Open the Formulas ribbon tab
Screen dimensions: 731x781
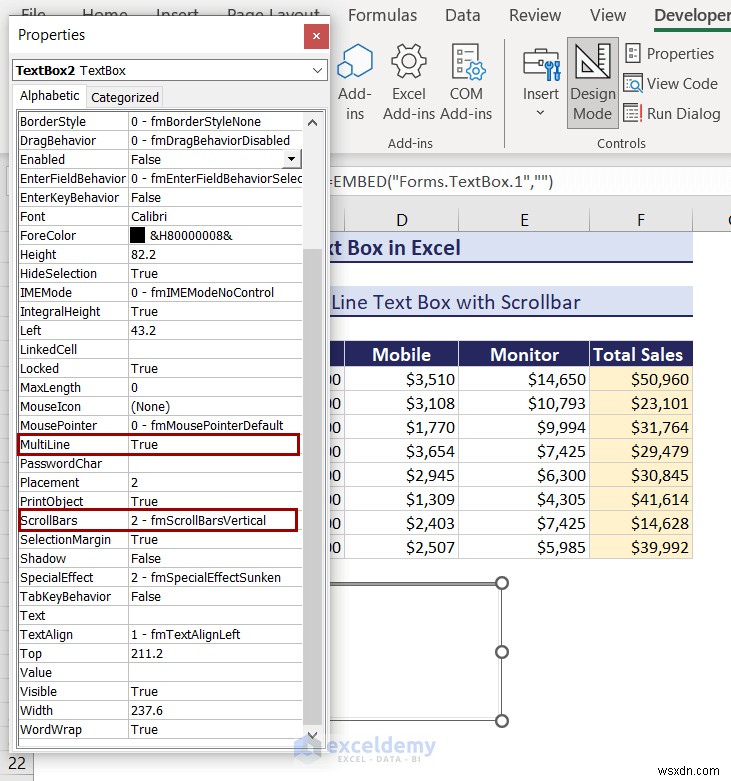[x=382, y=15]
